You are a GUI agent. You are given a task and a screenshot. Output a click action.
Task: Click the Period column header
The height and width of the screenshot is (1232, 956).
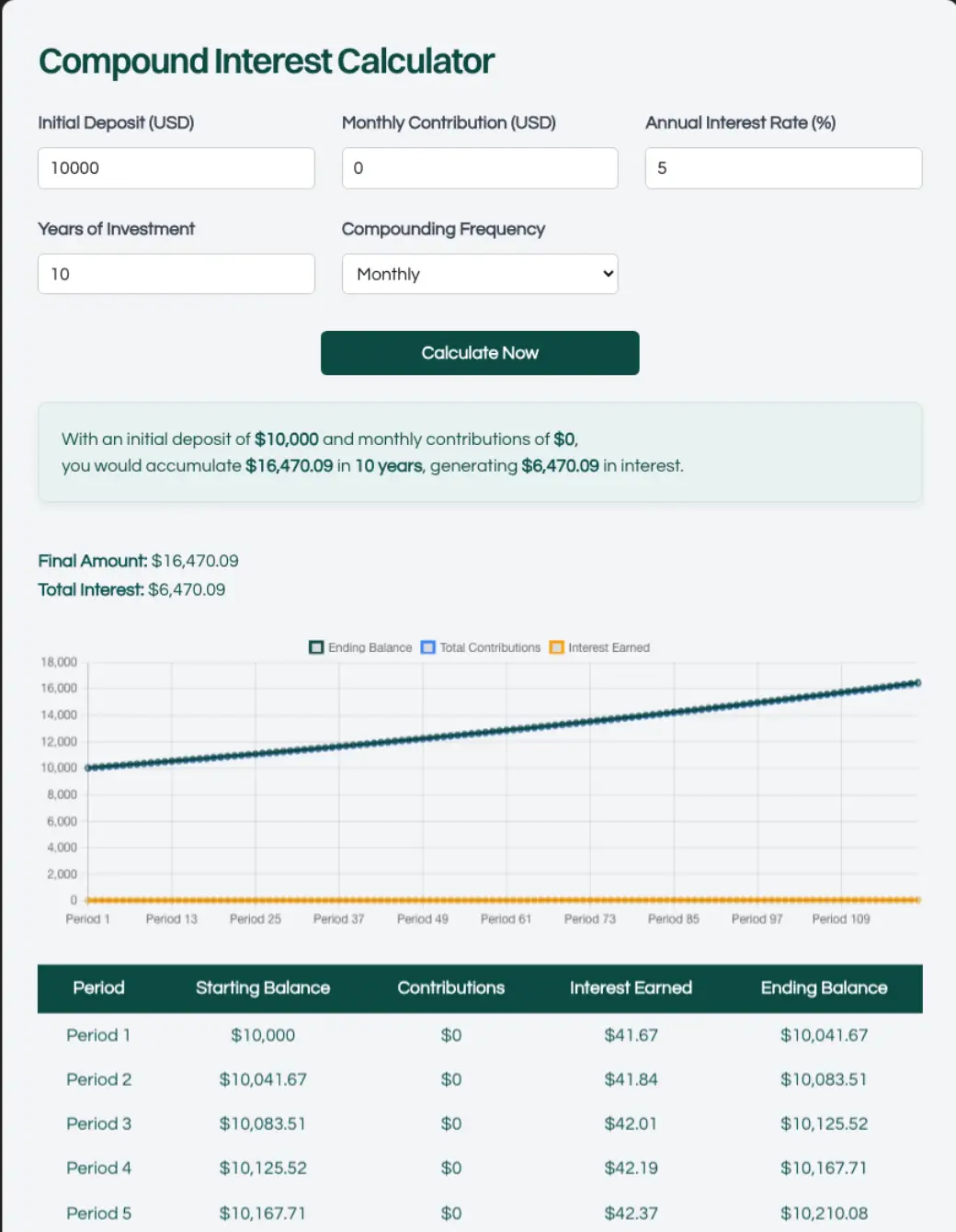98,988
